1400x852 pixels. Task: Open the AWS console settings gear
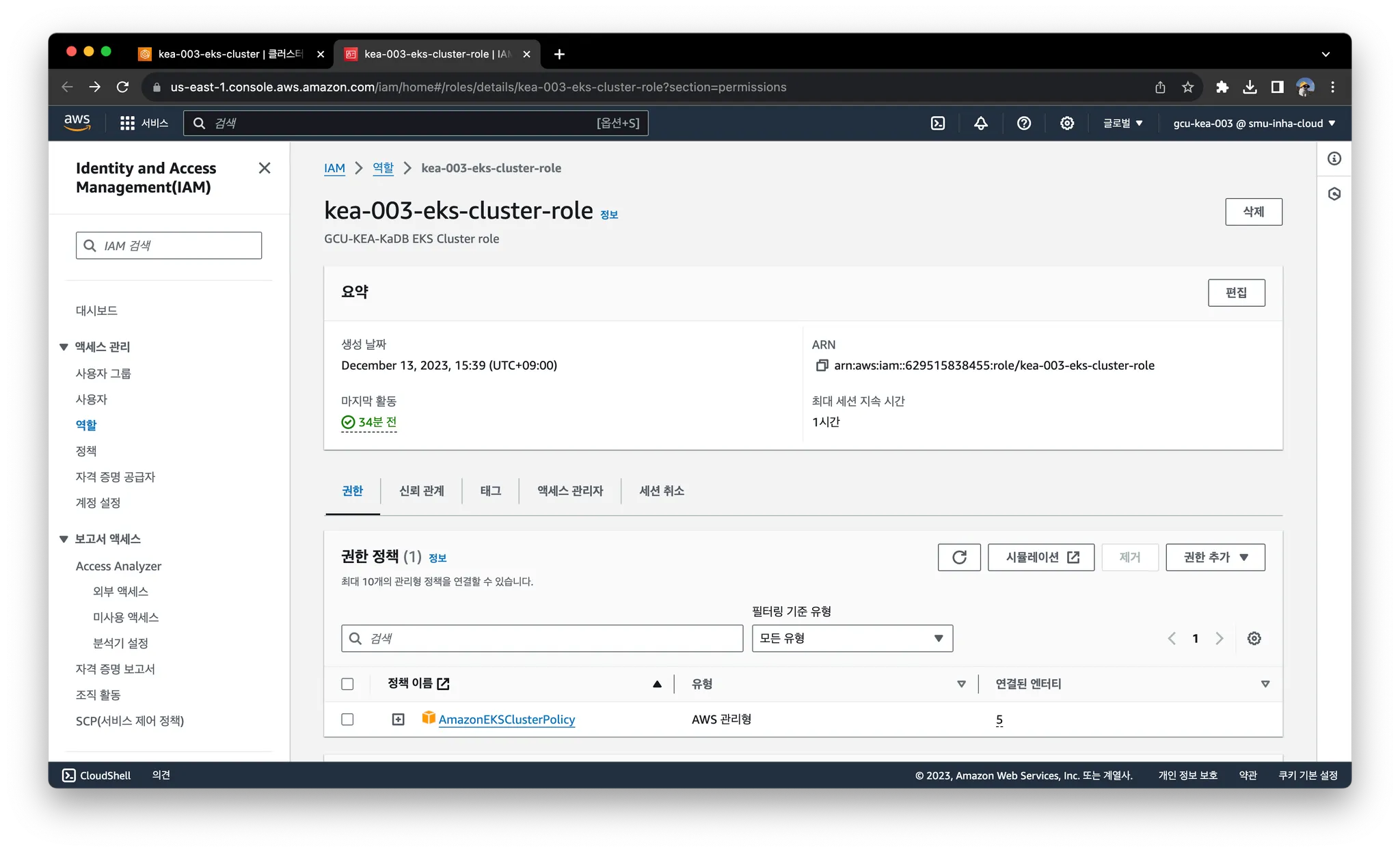(x=1067, y=123)
